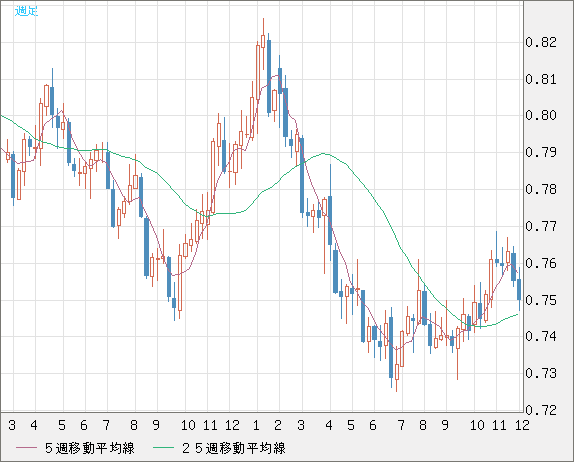Viewport: 574px width, 462px height.
Task: Click the 0.74 price axis label
Action: point(541,336)
